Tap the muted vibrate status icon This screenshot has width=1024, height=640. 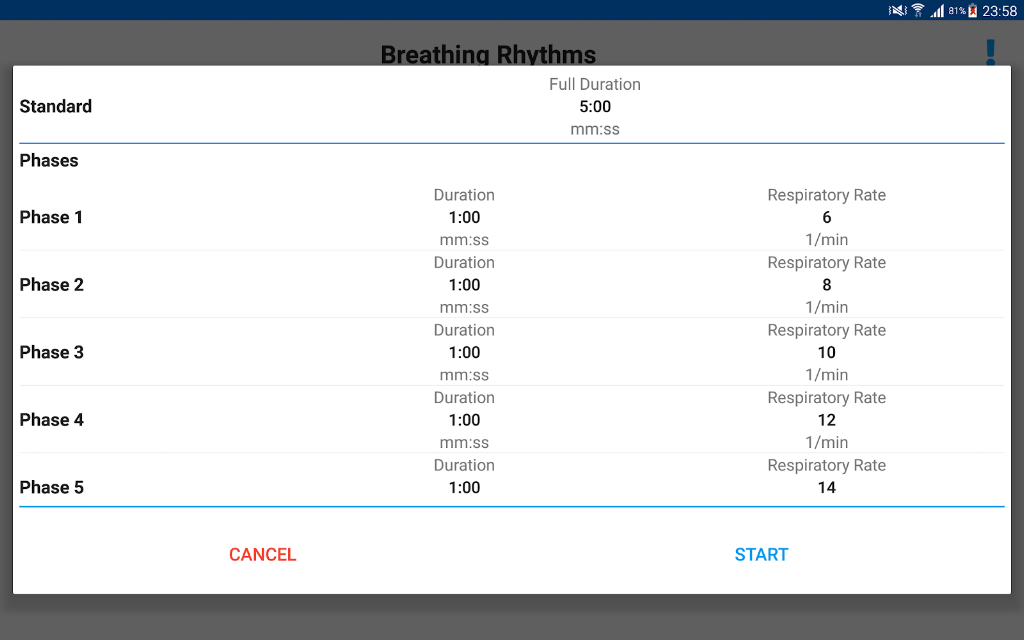click(x=898, y=10)
